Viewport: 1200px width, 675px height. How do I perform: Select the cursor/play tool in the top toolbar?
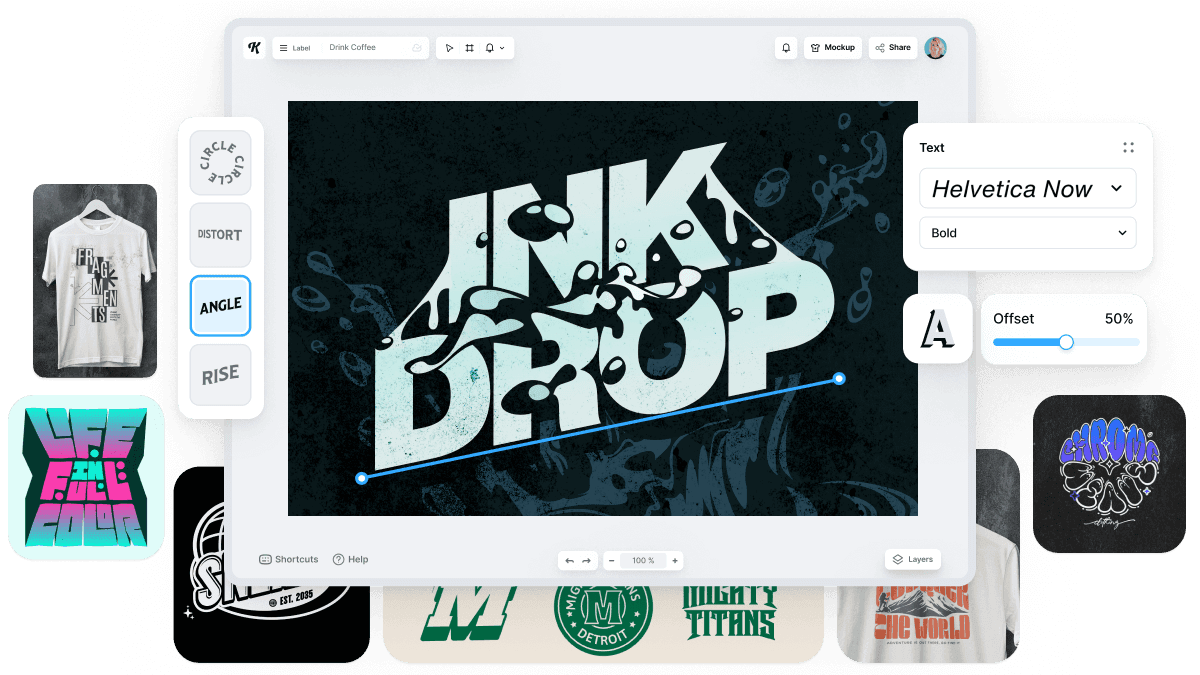[x=450, y=47]
